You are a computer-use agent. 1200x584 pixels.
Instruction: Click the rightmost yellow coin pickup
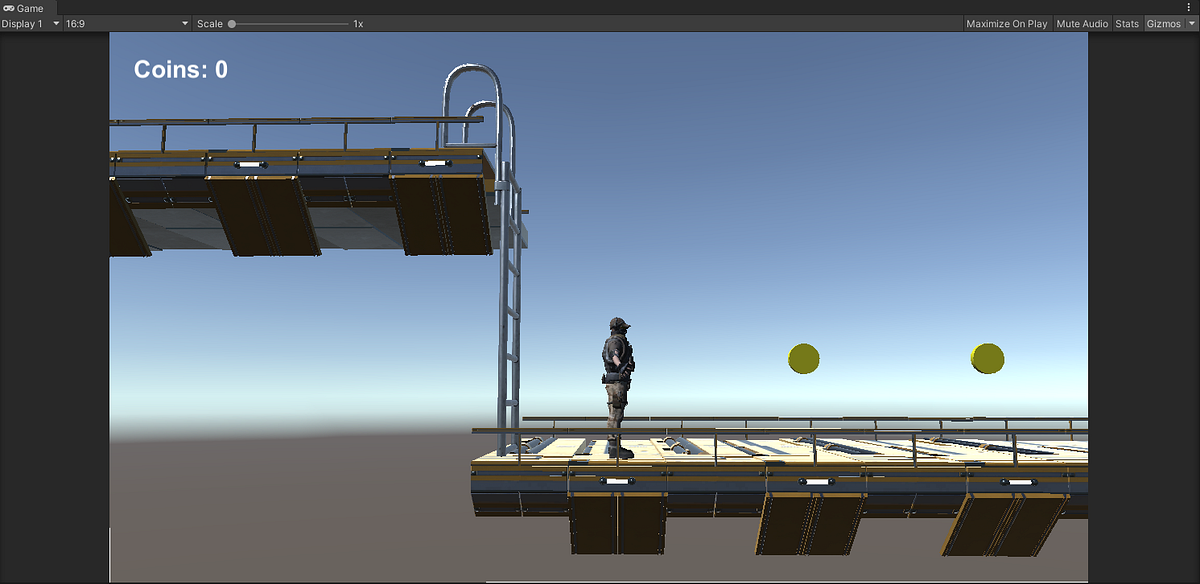(x=987, y=360)
